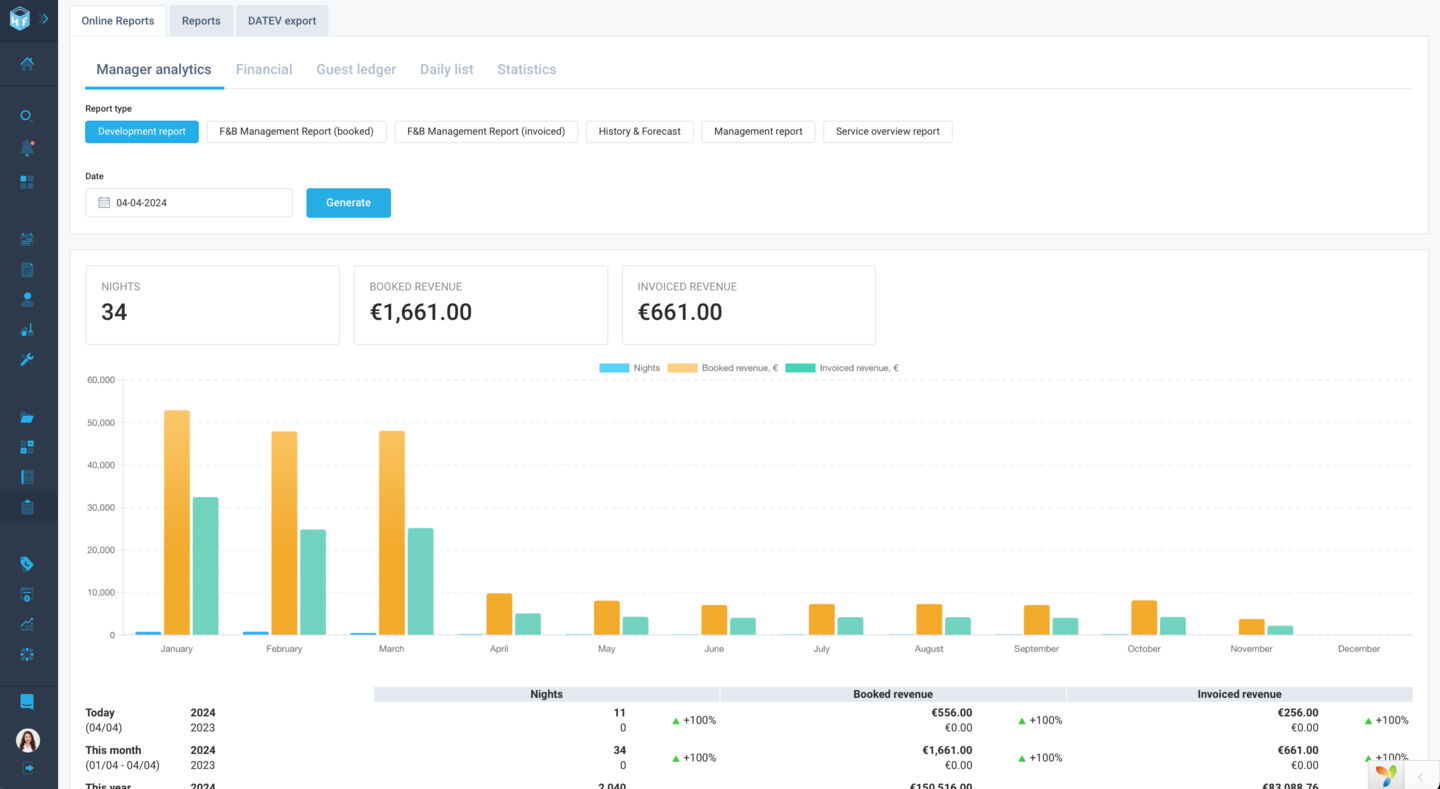Open the search magnifier icon
The height and width of the screenshot is (789, 1440).
click(27, 116)
